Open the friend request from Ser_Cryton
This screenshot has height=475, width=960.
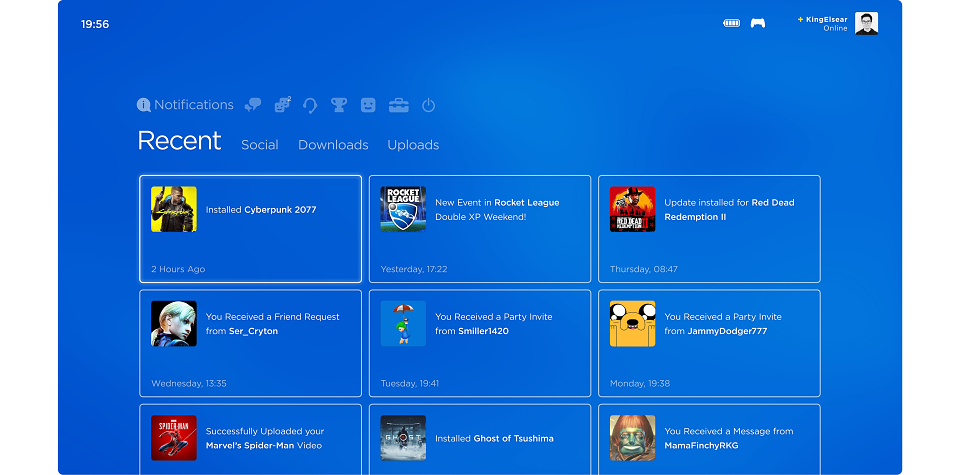coord(250,343)
